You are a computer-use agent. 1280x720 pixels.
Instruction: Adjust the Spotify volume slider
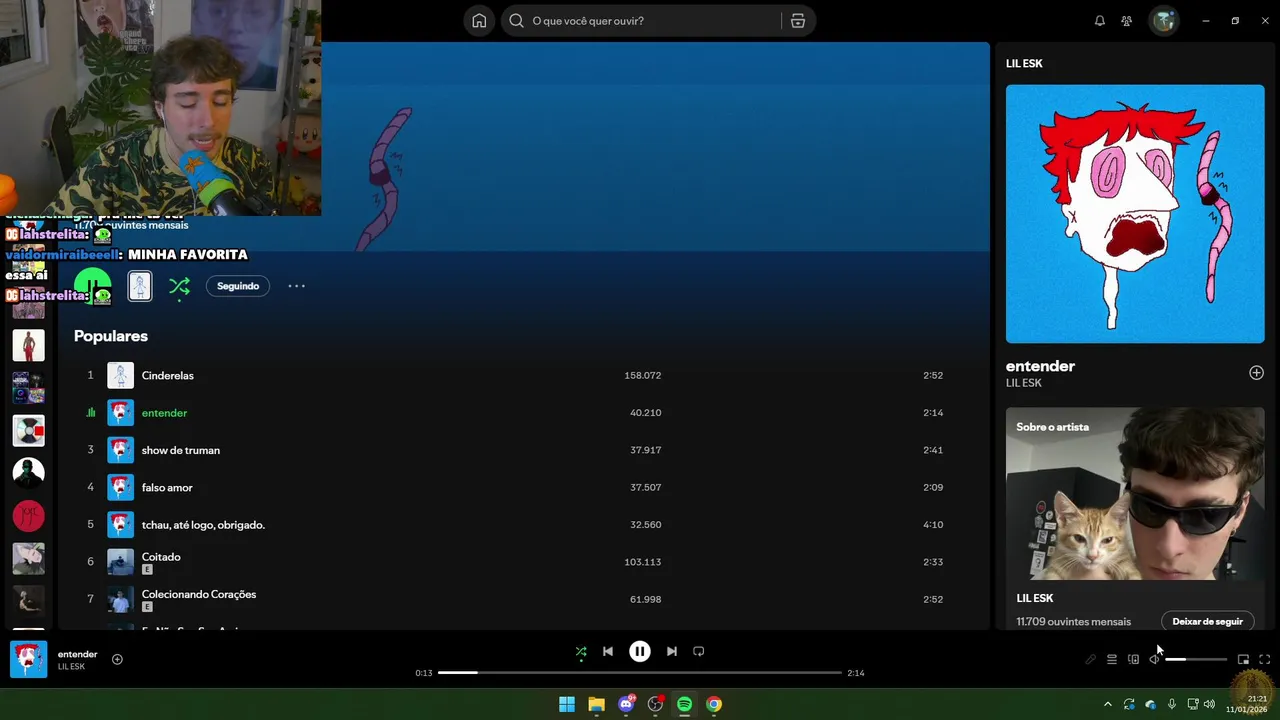click(1196, 659)
